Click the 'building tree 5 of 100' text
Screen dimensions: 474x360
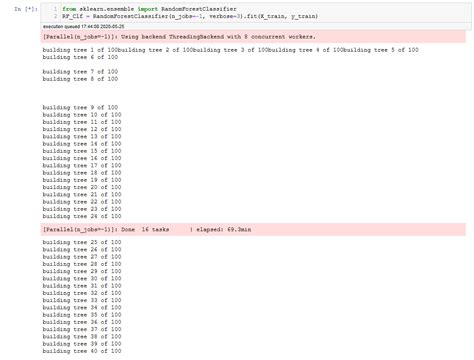(381, 50)
